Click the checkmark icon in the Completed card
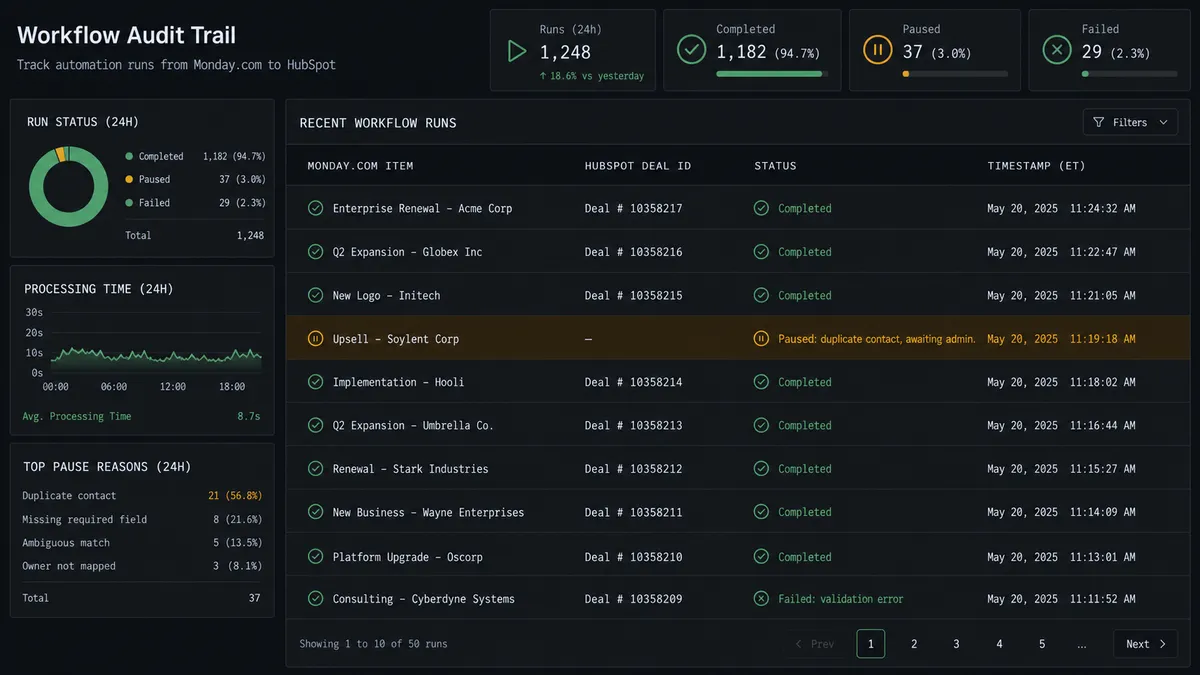1200x675 pixels. (x=691, y=50)
